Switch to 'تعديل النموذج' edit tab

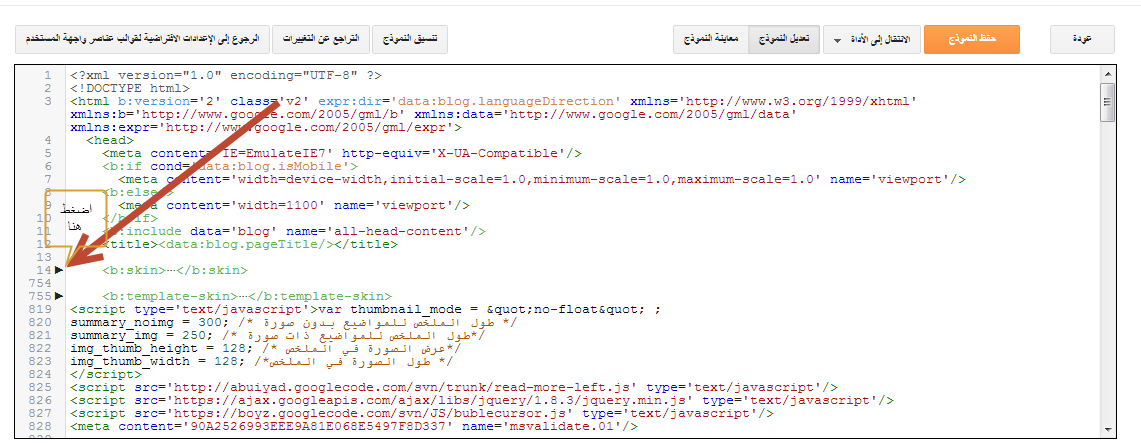(783, 39)
